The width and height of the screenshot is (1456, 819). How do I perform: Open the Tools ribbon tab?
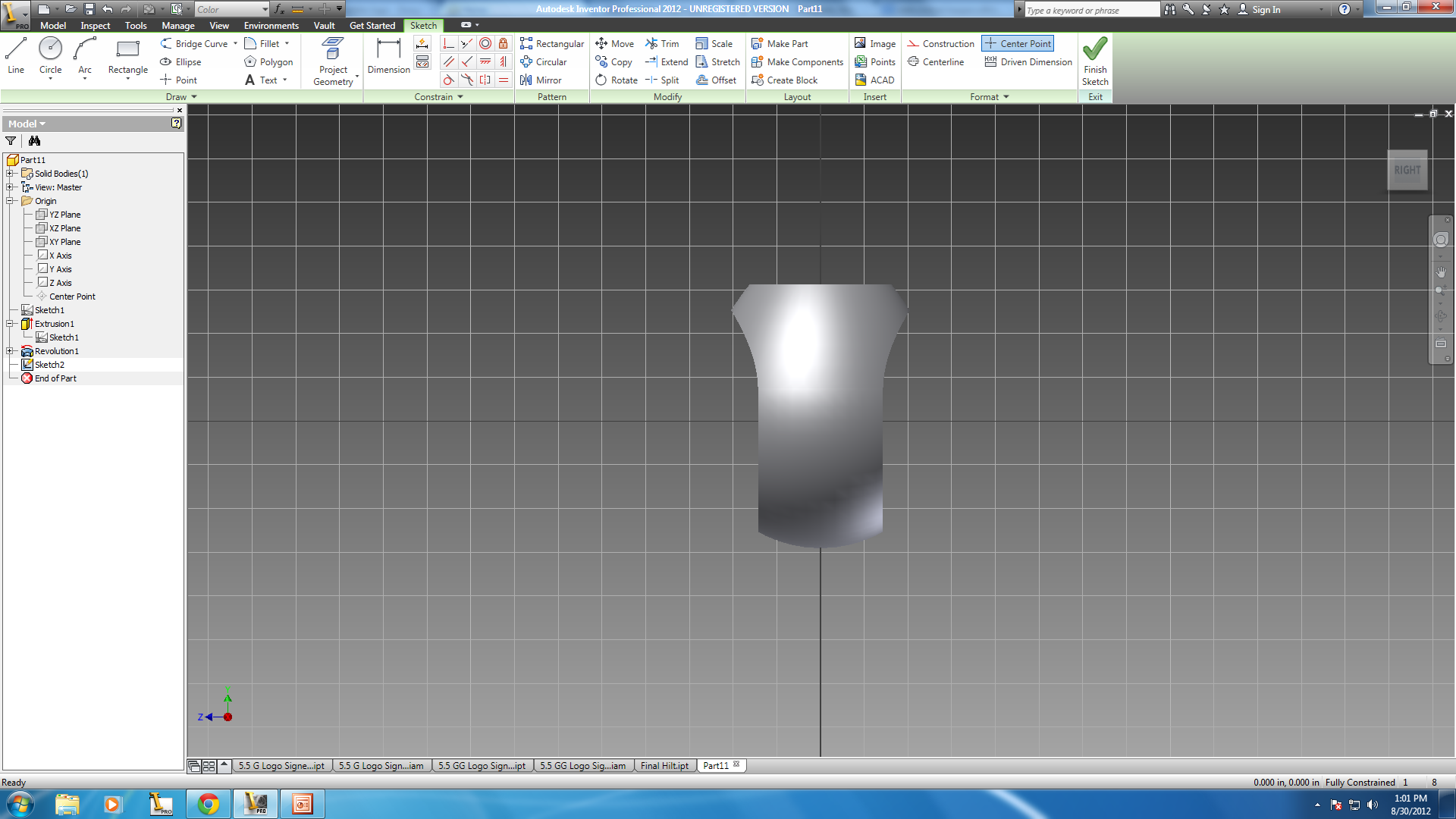[136, 25]
